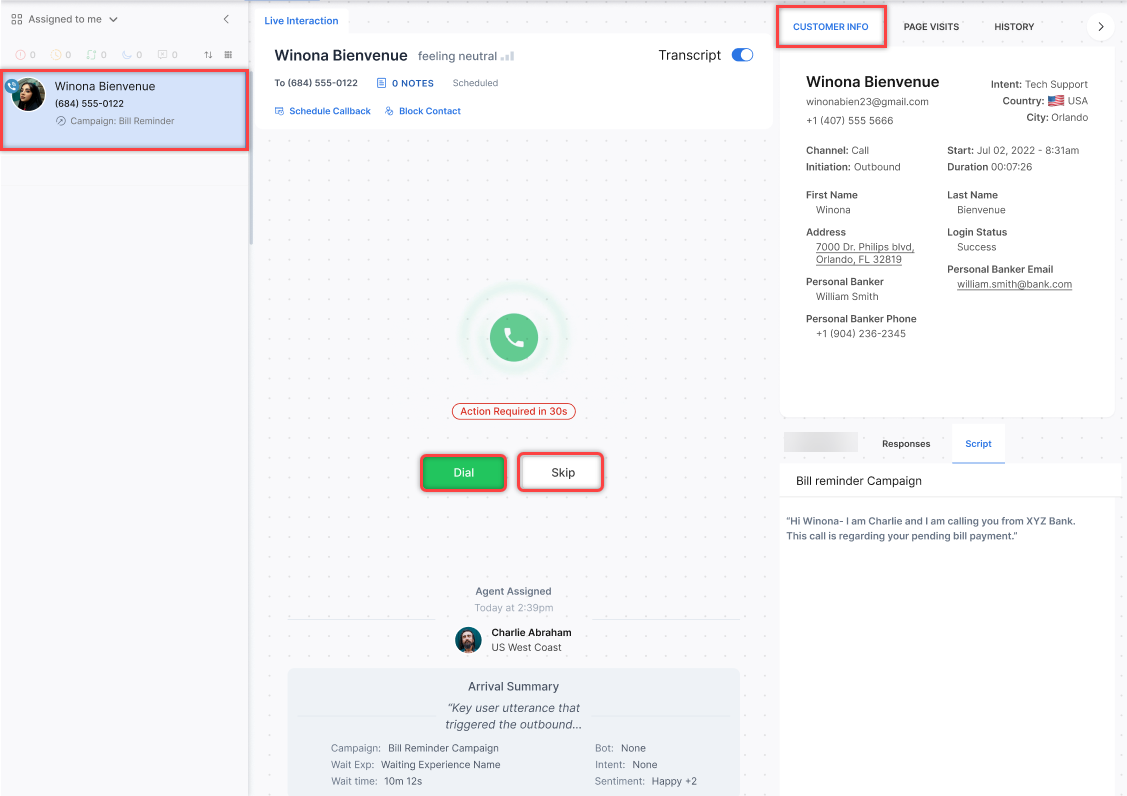Click the blue moon status filter icon

(x=126, y=55)
